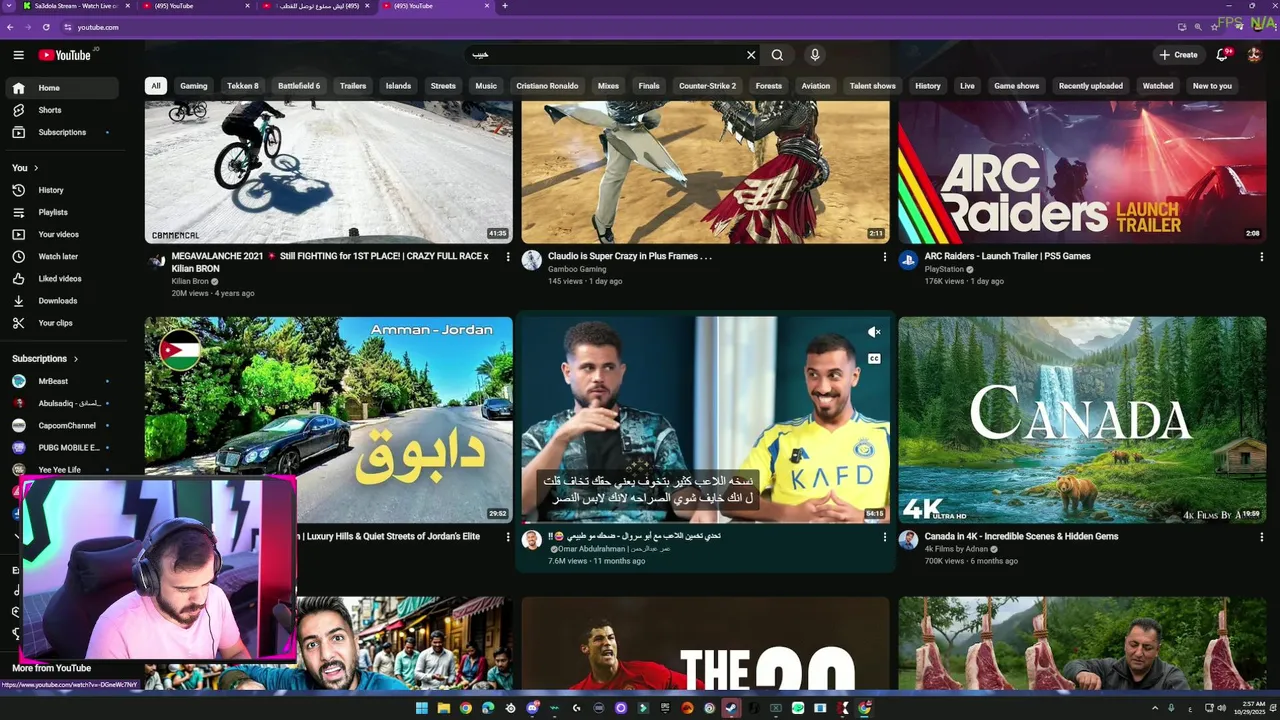Open the notifications bell
The width and height of the screenshot is (1280, 720).
(x=1222, y=55)
